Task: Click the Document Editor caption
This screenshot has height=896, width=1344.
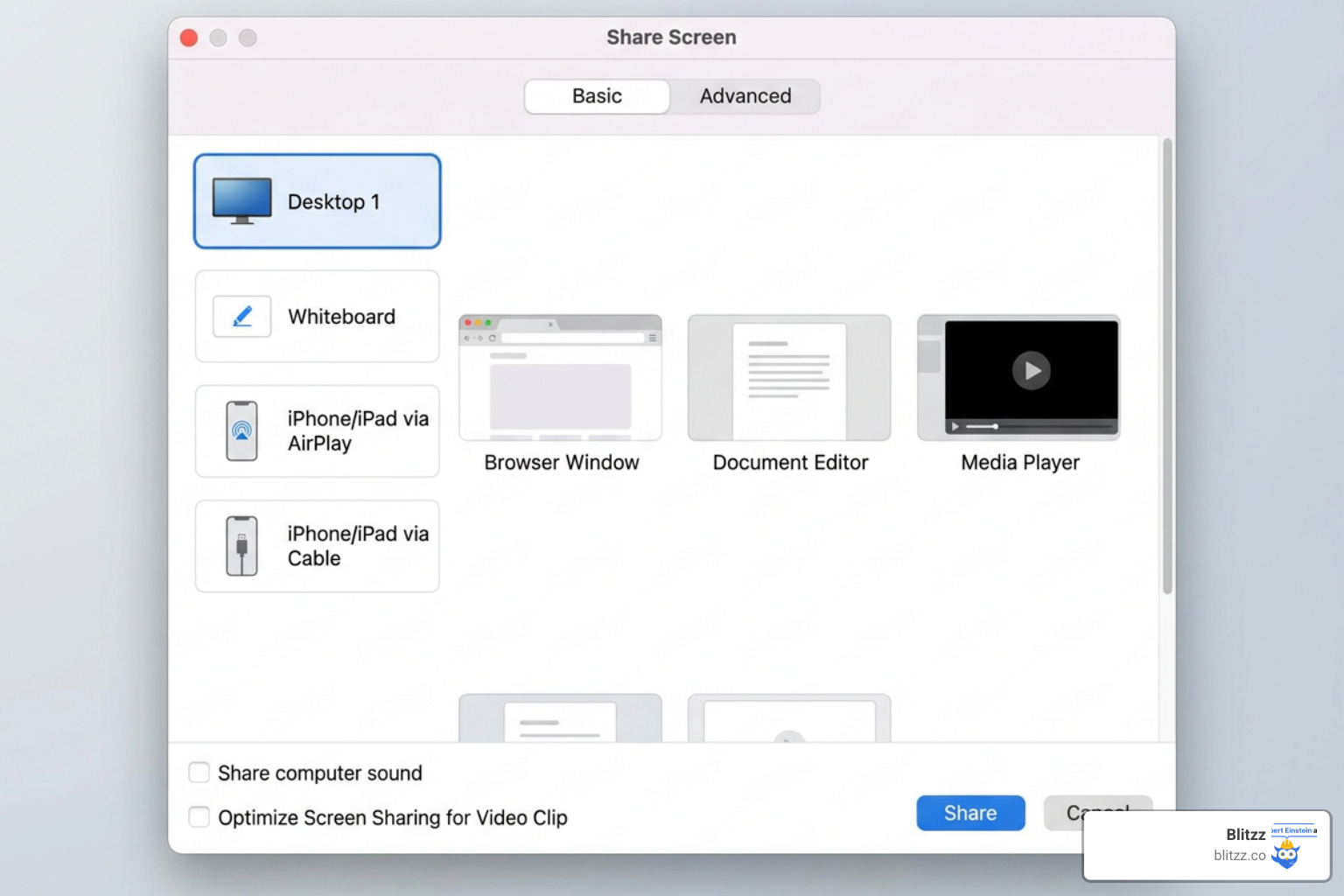Action: (791, 462)
